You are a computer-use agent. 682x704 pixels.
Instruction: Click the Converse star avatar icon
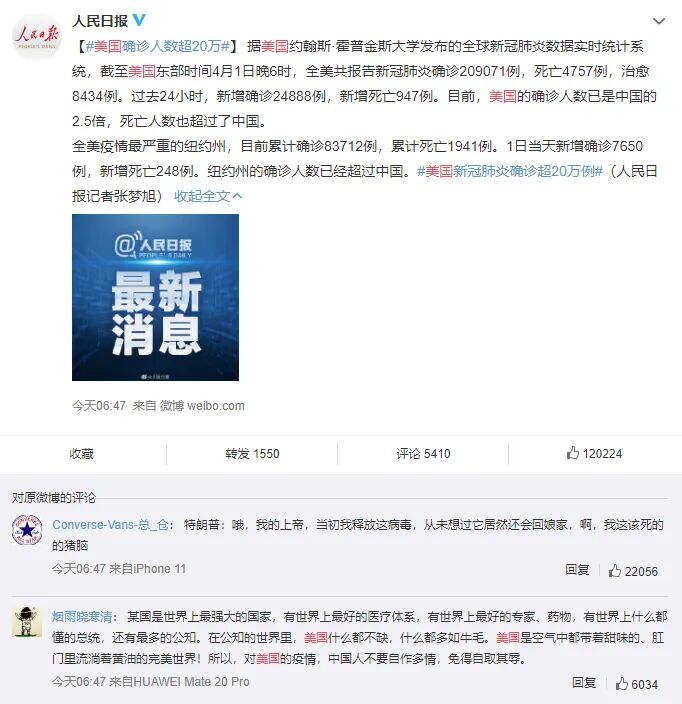coord(27,529)
